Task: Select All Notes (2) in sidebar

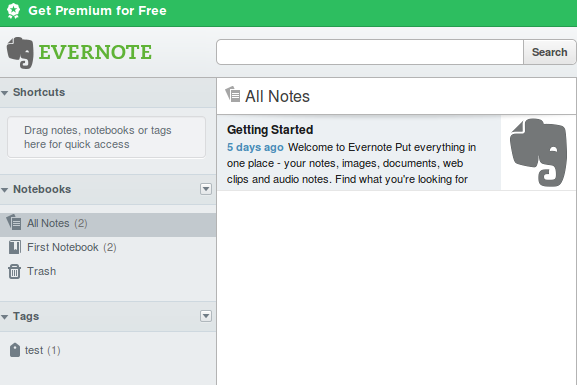Action: point(108,224)
